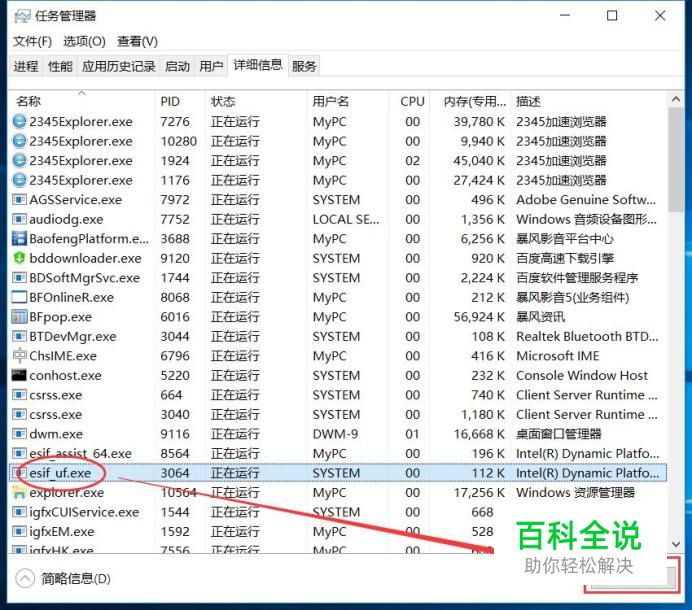Click the csrss.exe icon with PID 664
This screenshot has width=692, height=610.
click(x=19, y=395)
